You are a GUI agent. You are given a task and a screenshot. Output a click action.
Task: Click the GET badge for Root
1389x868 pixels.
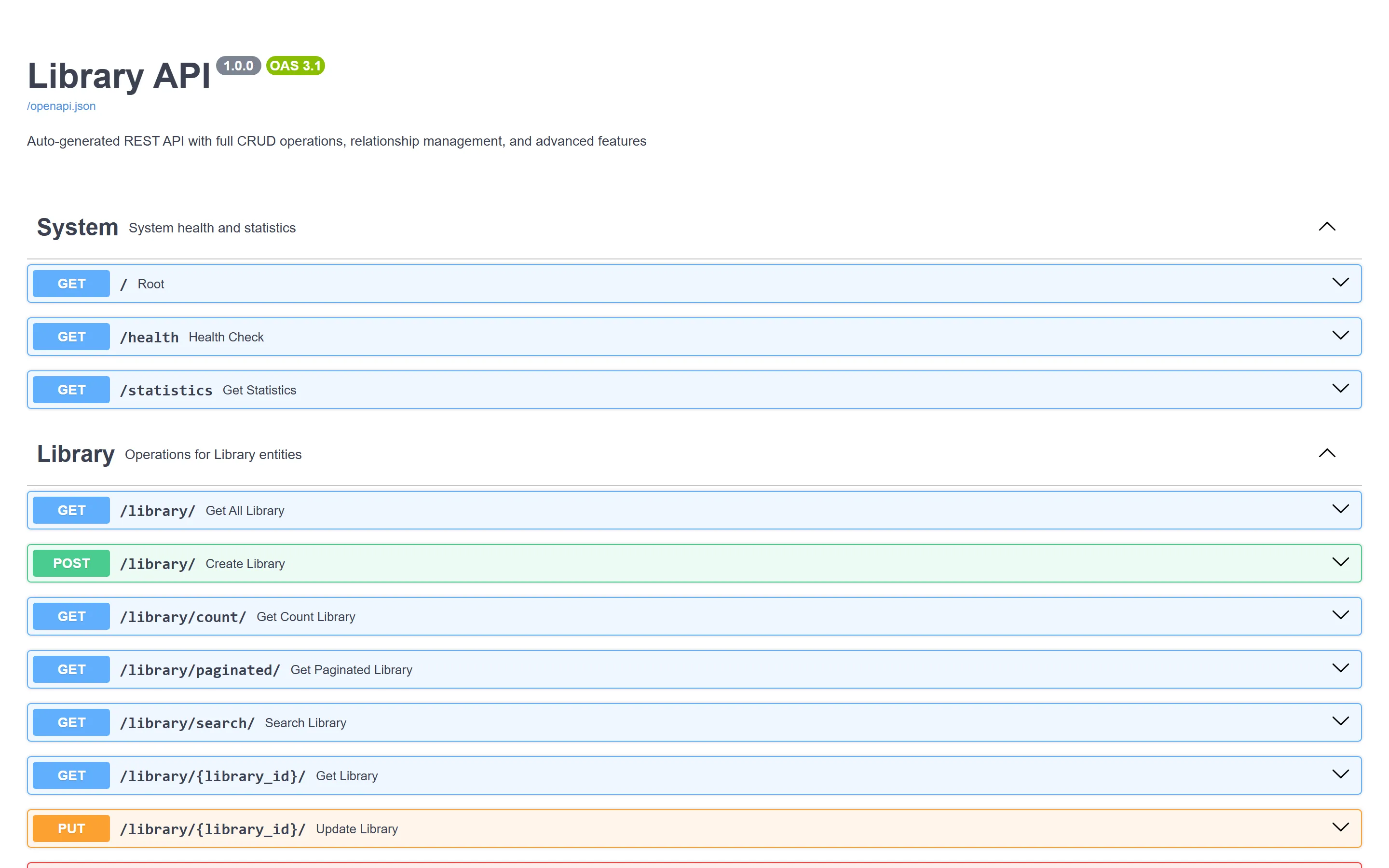click(71, 284)
